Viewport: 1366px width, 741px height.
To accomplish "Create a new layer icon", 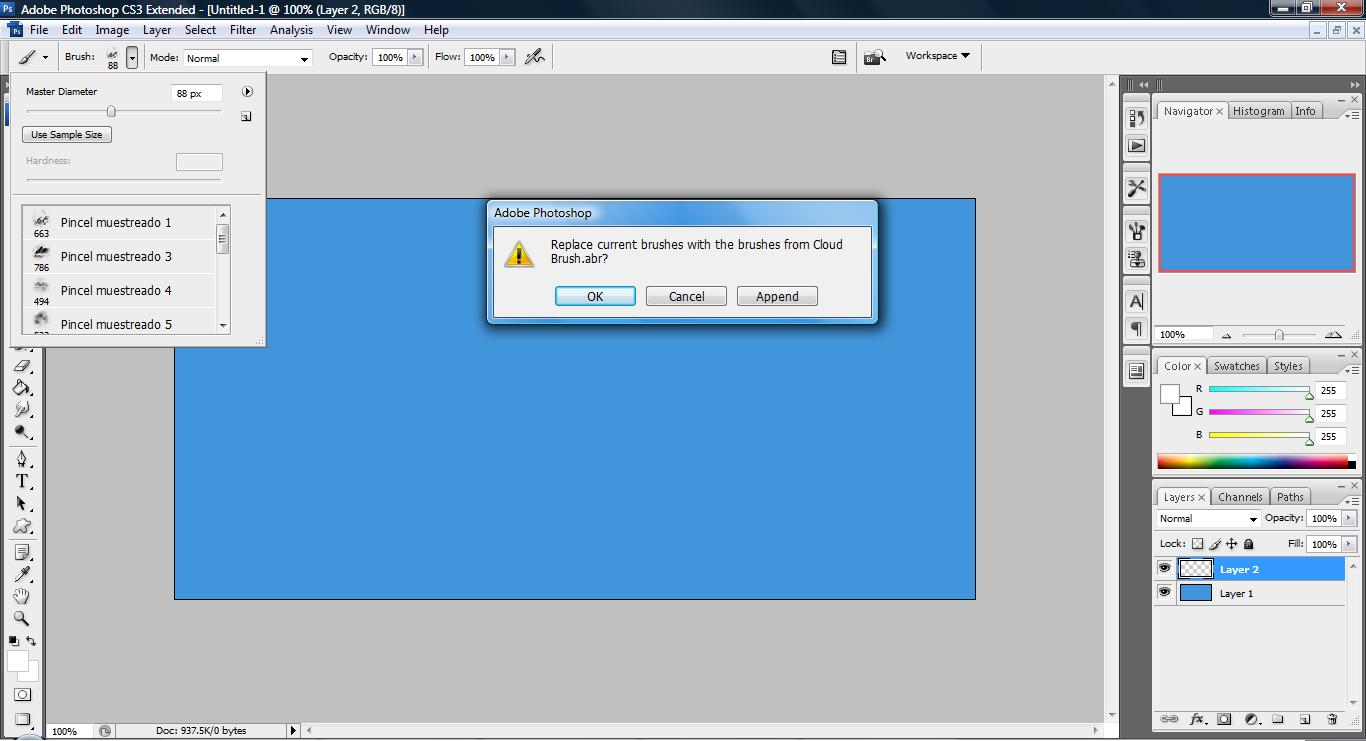I will pyautogui.click(x=1304, y=719).
